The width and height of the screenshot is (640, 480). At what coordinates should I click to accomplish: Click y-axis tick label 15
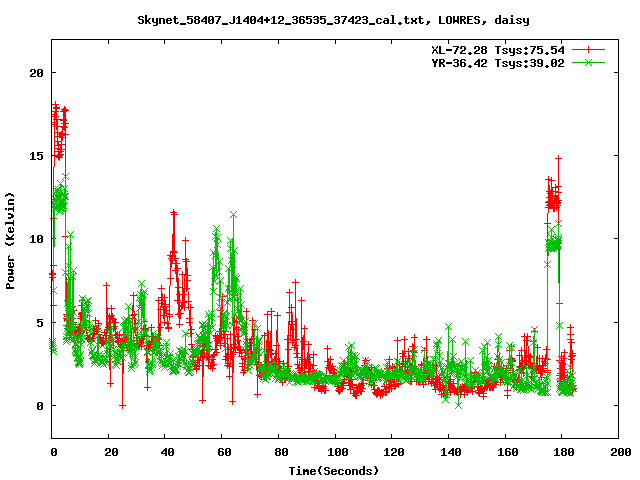(36, 156)
